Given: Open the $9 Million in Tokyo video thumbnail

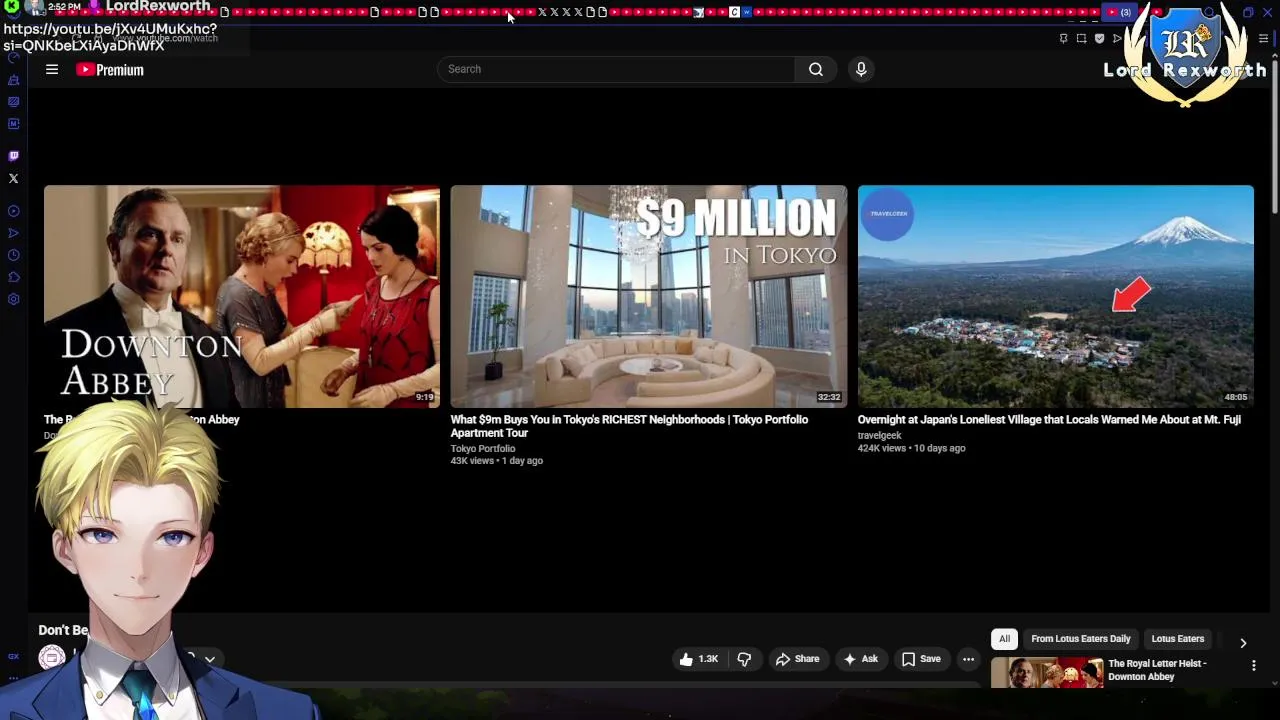Looking at the screenshot, I should pyautogui.click(x=648, y=296).
